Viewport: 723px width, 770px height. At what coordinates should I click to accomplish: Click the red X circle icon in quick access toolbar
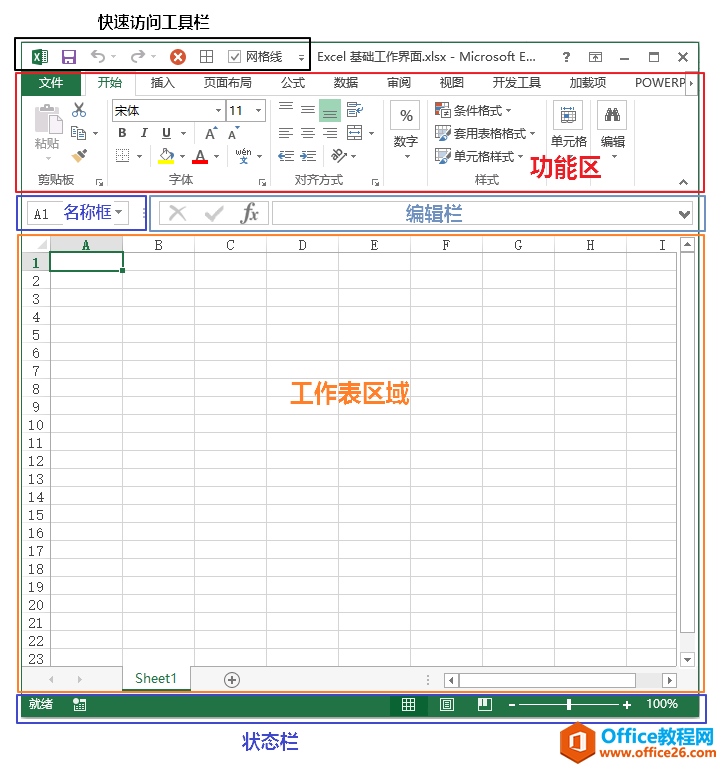178,57
